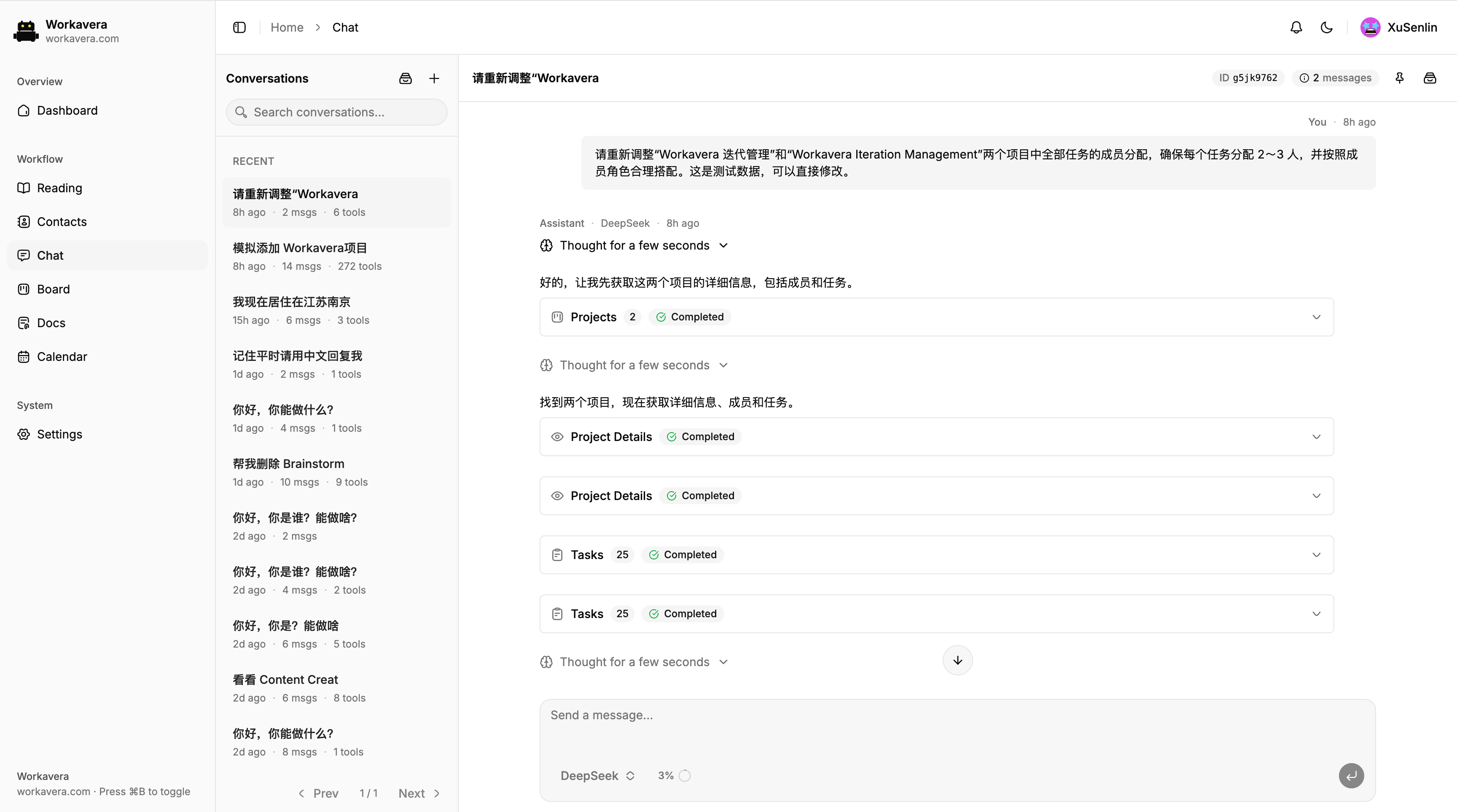Image resolution: width=1457 pixels, height=812 pixels.
Task: Open the DeepSeek model selector
Action: click(597, 776)
